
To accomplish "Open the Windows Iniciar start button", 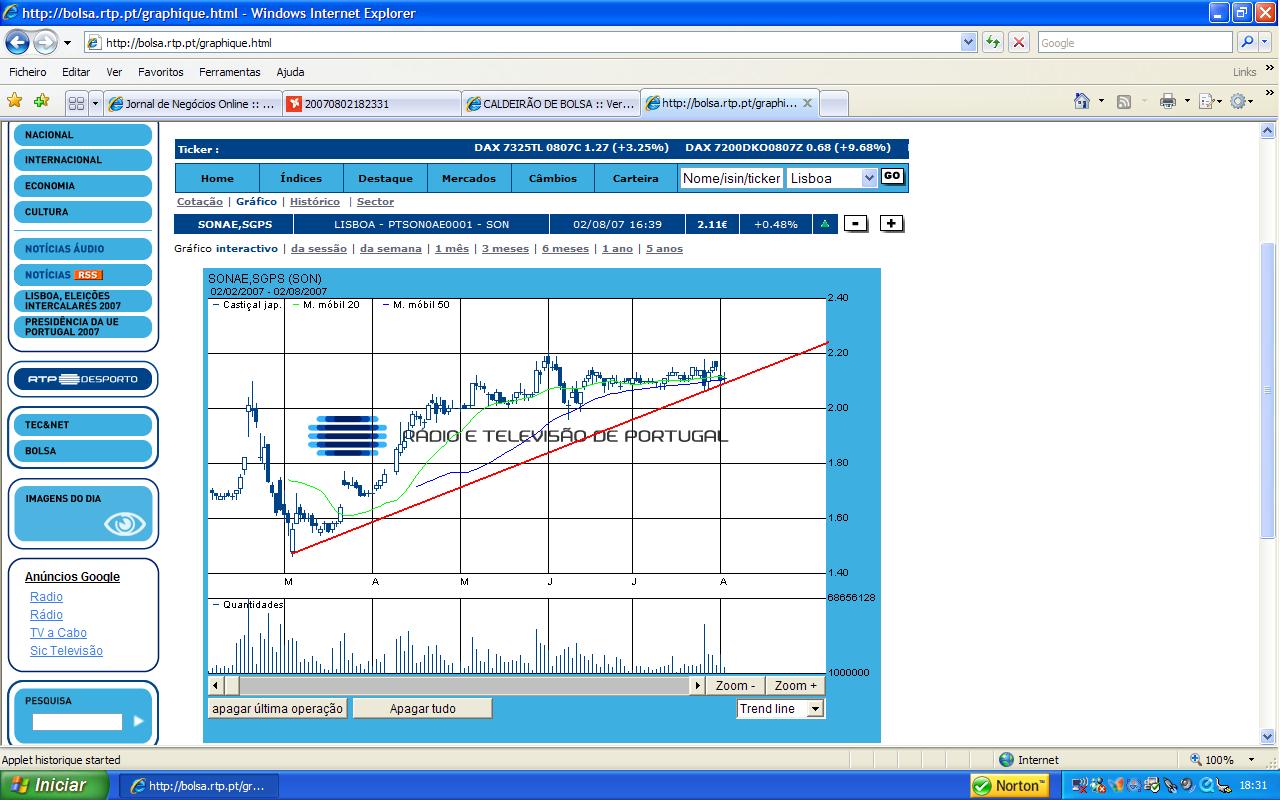I will [x=54, y=785].
